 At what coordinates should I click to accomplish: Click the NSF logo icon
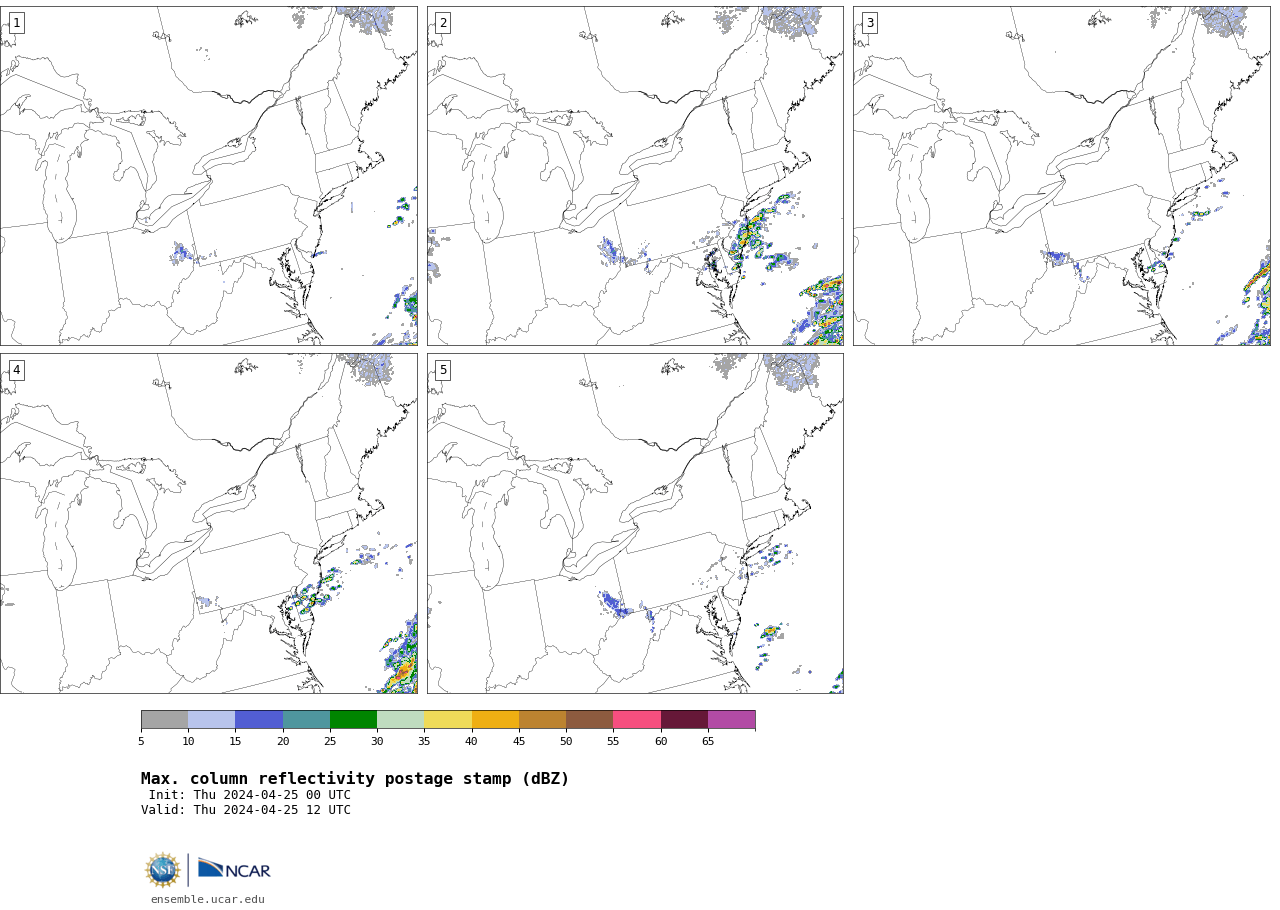pyautogui.click(x=163, y=870)
